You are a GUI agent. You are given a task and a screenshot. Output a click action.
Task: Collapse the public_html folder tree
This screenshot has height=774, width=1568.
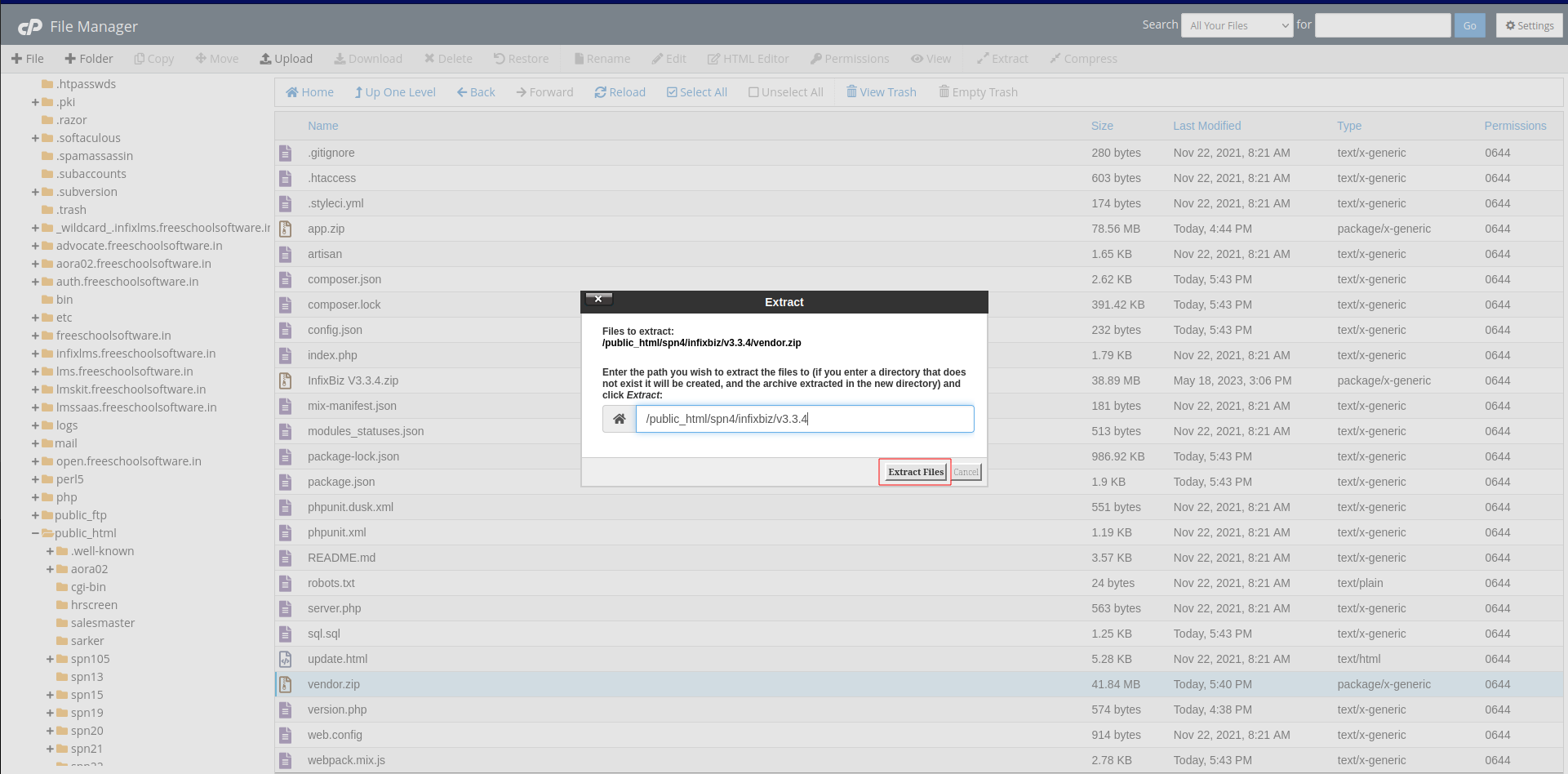35,533
